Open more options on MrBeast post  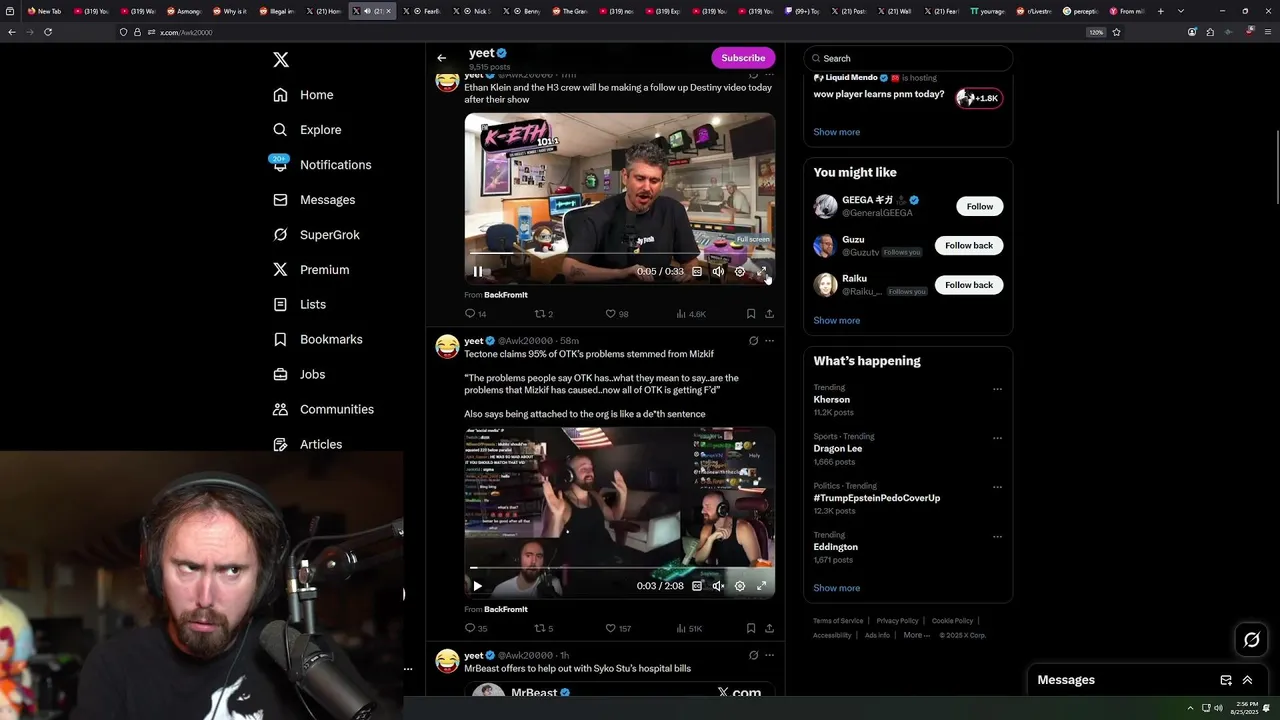point(769,655)
